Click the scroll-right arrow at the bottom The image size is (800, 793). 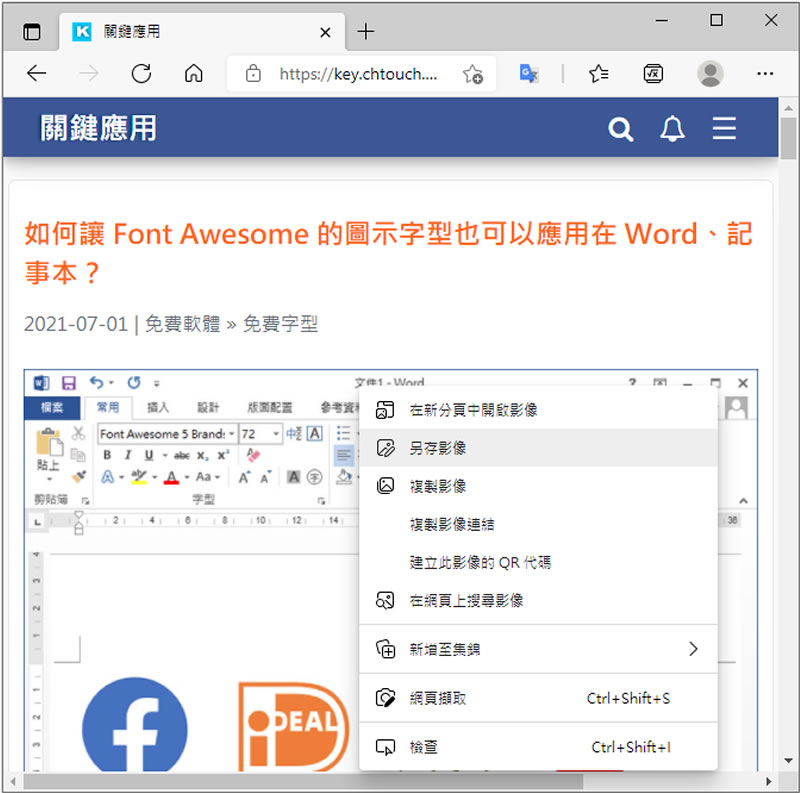point(768,781)
